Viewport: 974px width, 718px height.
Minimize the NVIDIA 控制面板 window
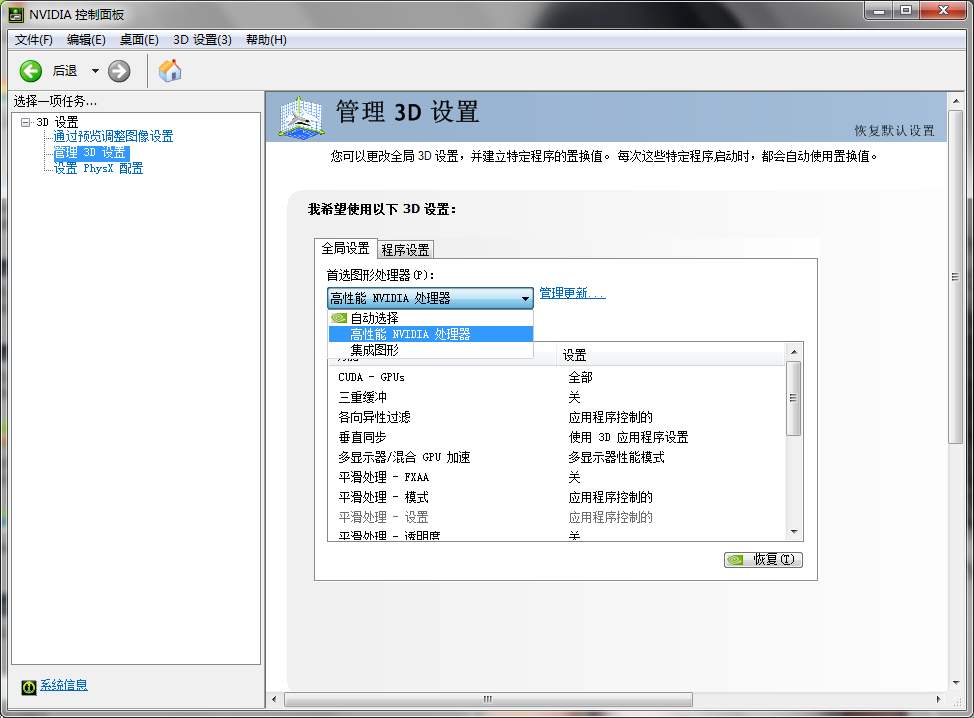878,10
